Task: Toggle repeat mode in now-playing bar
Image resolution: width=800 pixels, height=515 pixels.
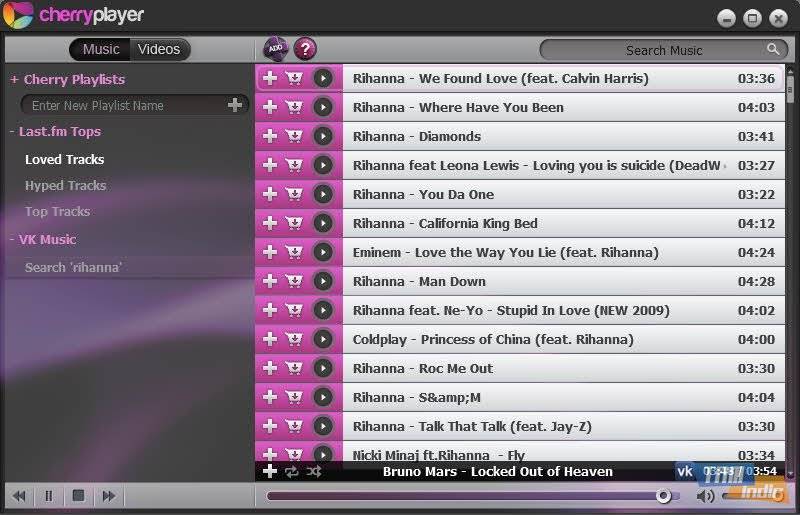Action: click(x=292, y=471)
